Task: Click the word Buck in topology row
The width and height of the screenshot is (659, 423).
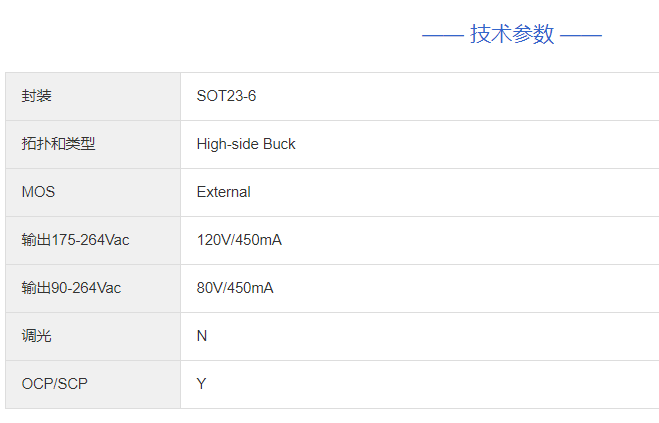Action: tap(279, 144)
